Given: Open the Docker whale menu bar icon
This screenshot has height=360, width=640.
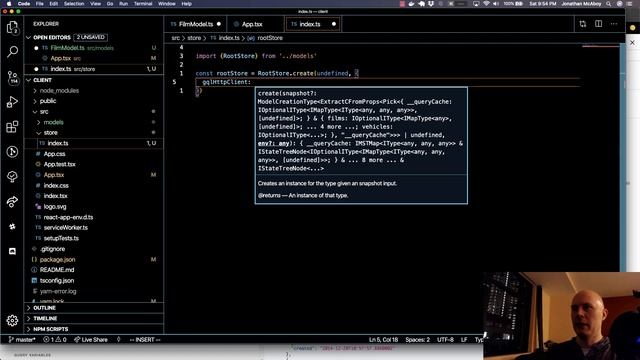Looking at the screenshot, I should point(411,4).
